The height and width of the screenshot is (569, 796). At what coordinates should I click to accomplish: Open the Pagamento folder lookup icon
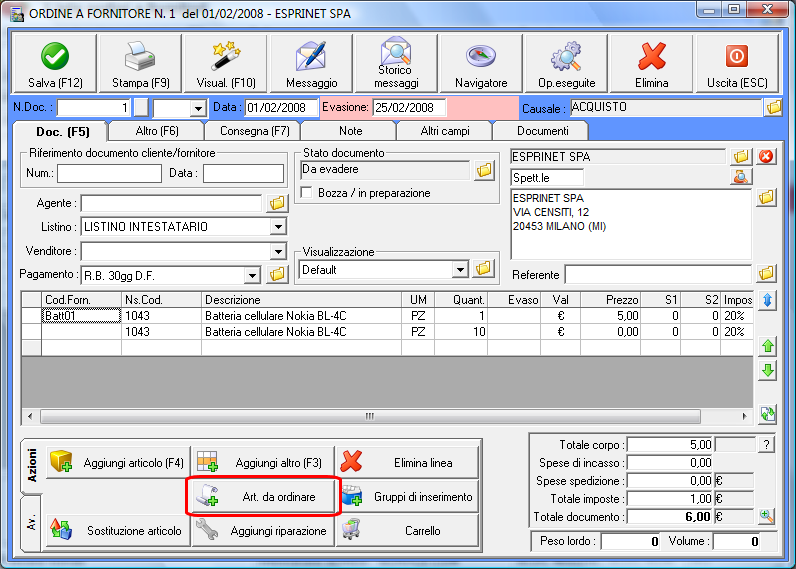coord(277,275)
